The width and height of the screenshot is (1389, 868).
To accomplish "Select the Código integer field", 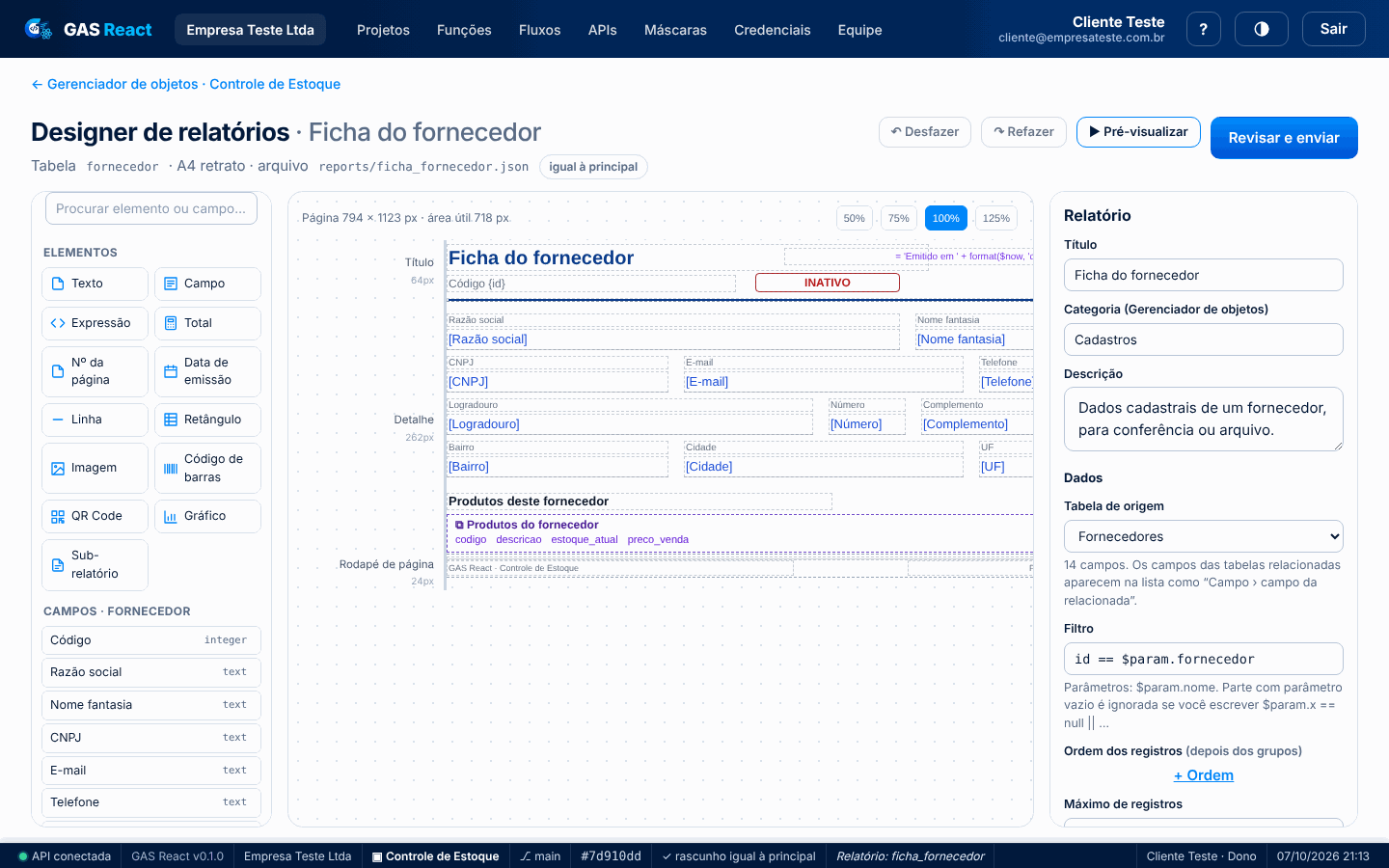I will click(151, 640).
